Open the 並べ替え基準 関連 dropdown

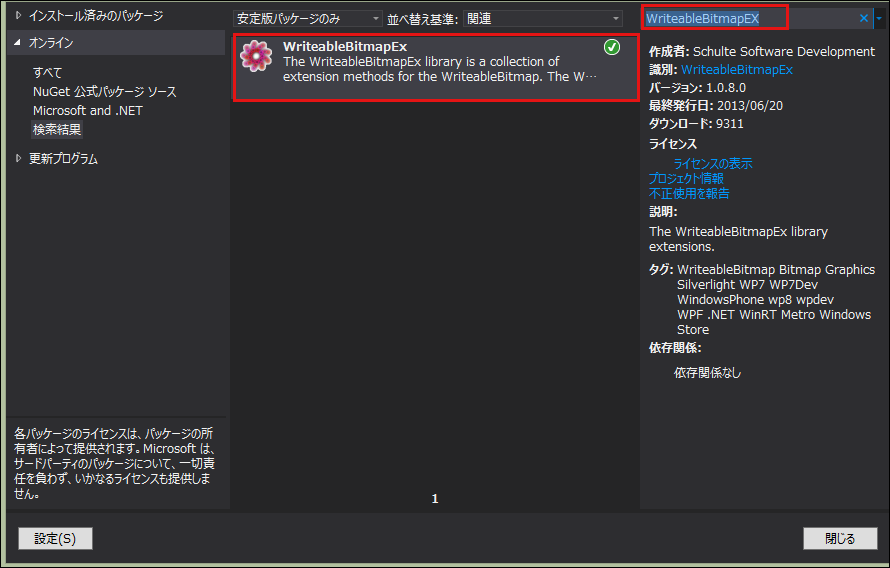[x=543, y=19]
